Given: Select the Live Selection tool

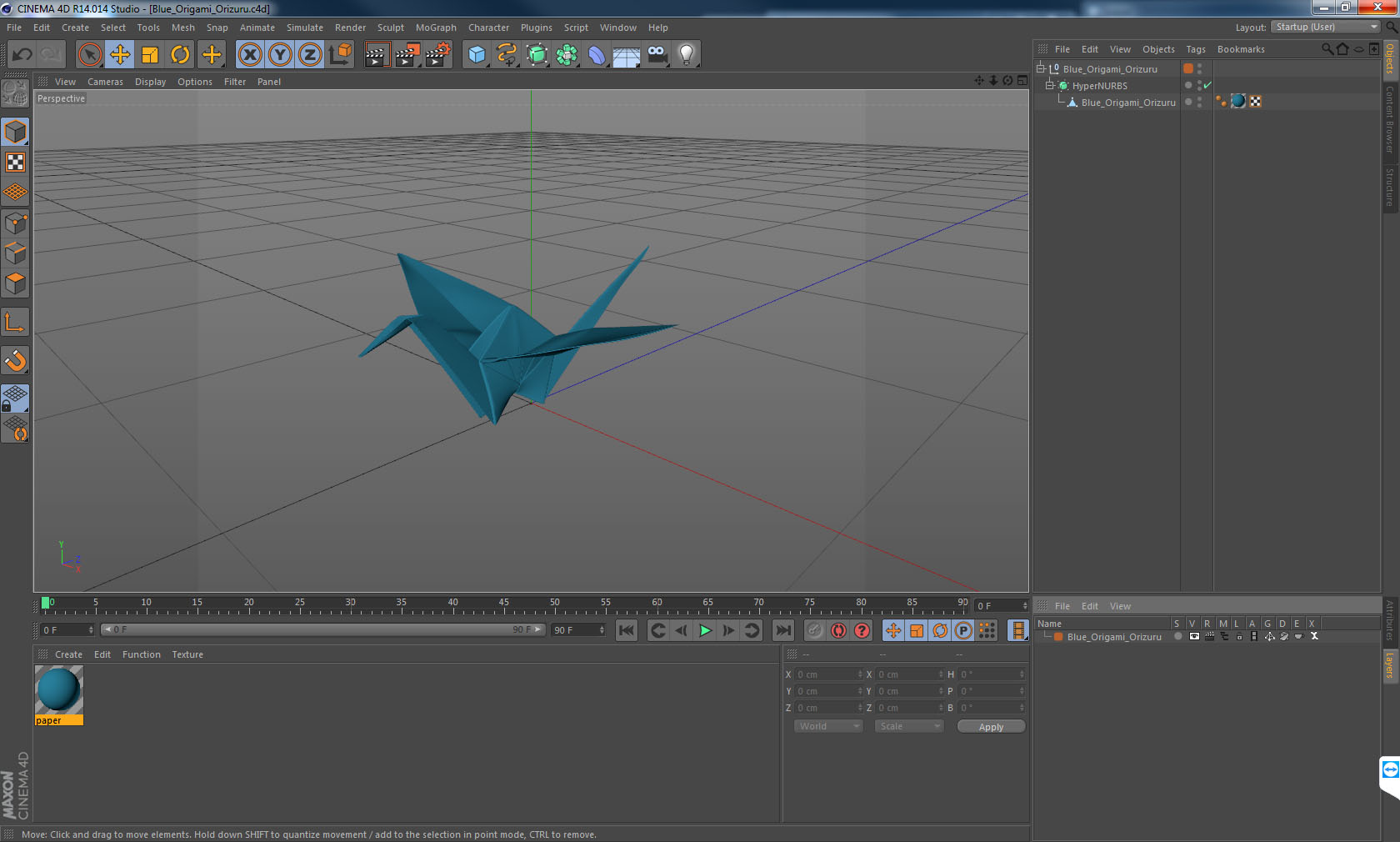Looking at the screenshot, I should click(89, 55).
